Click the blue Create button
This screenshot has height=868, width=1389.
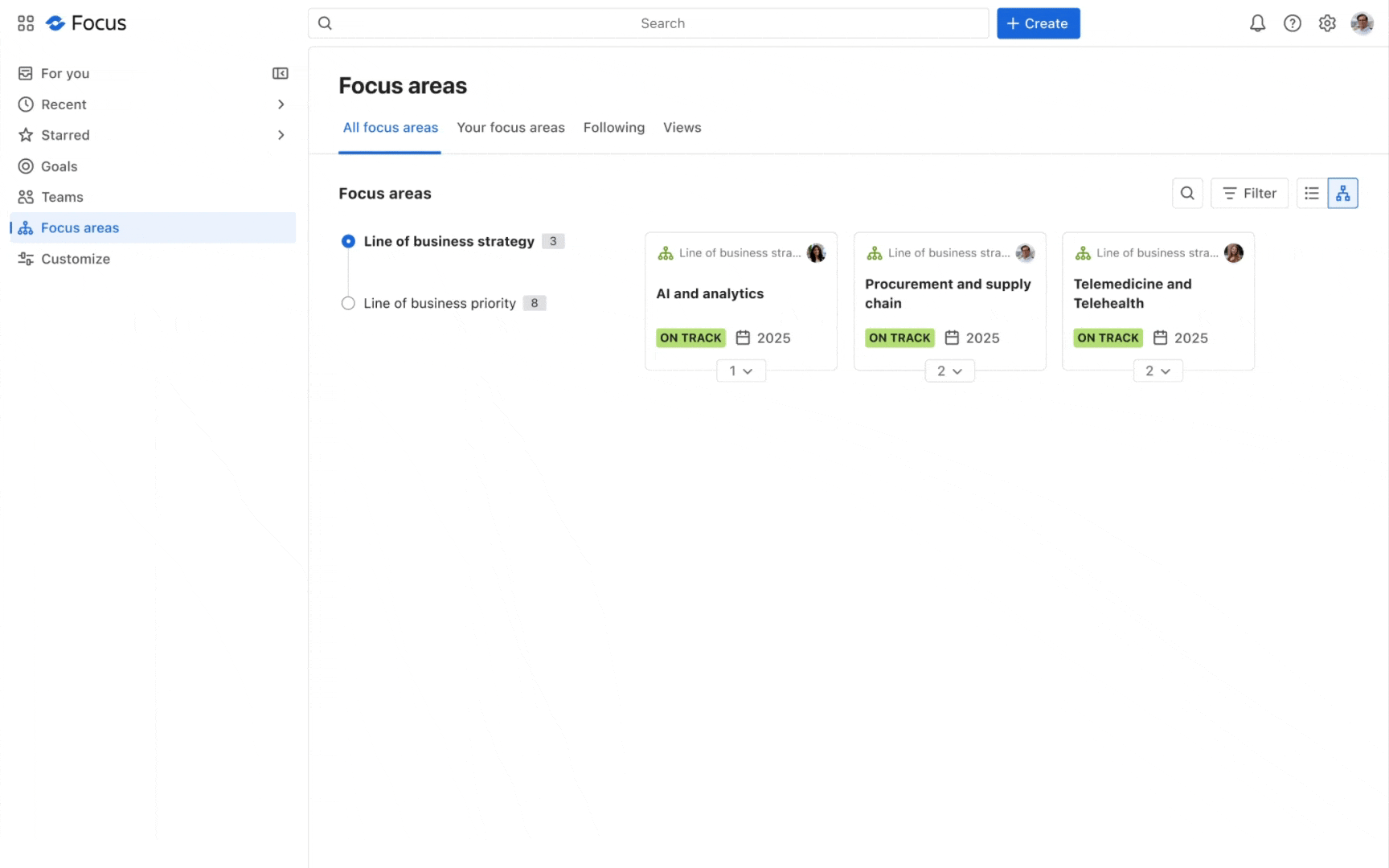tap(1038, 23)
